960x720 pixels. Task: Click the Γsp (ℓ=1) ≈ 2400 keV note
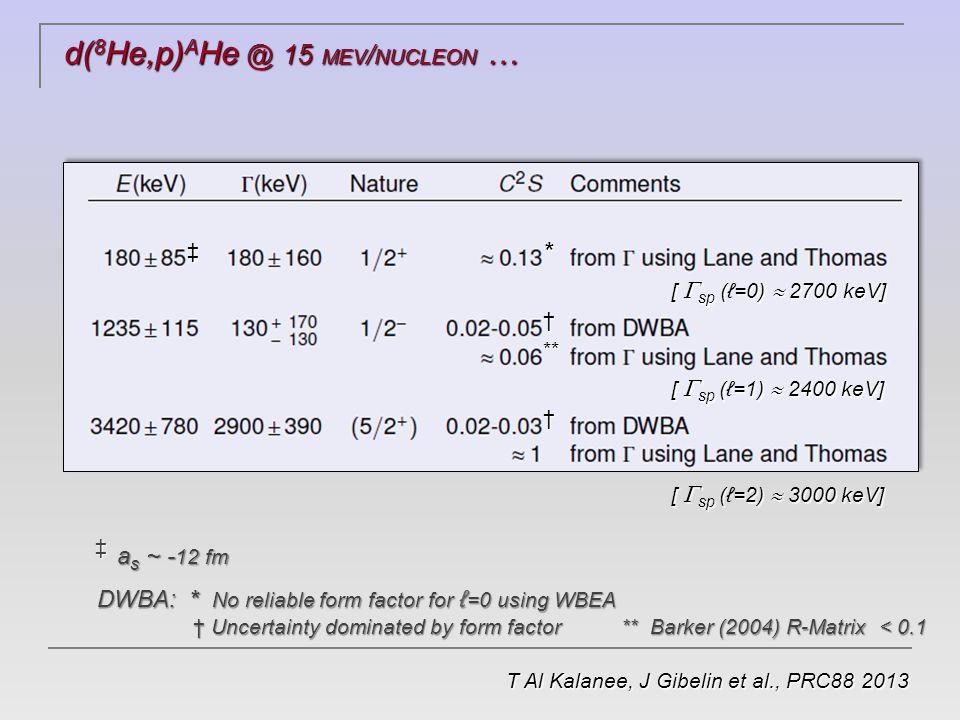pyautogui.click(x=777, y=389)
